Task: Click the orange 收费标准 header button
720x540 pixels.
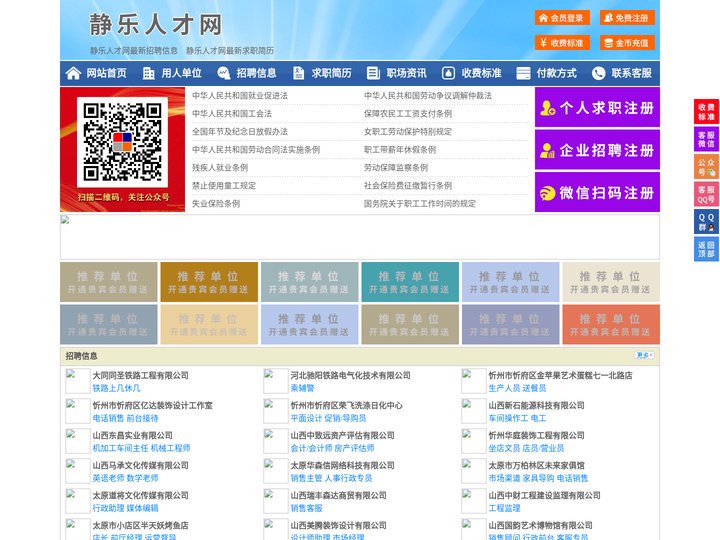Action: tap(562, 43)
